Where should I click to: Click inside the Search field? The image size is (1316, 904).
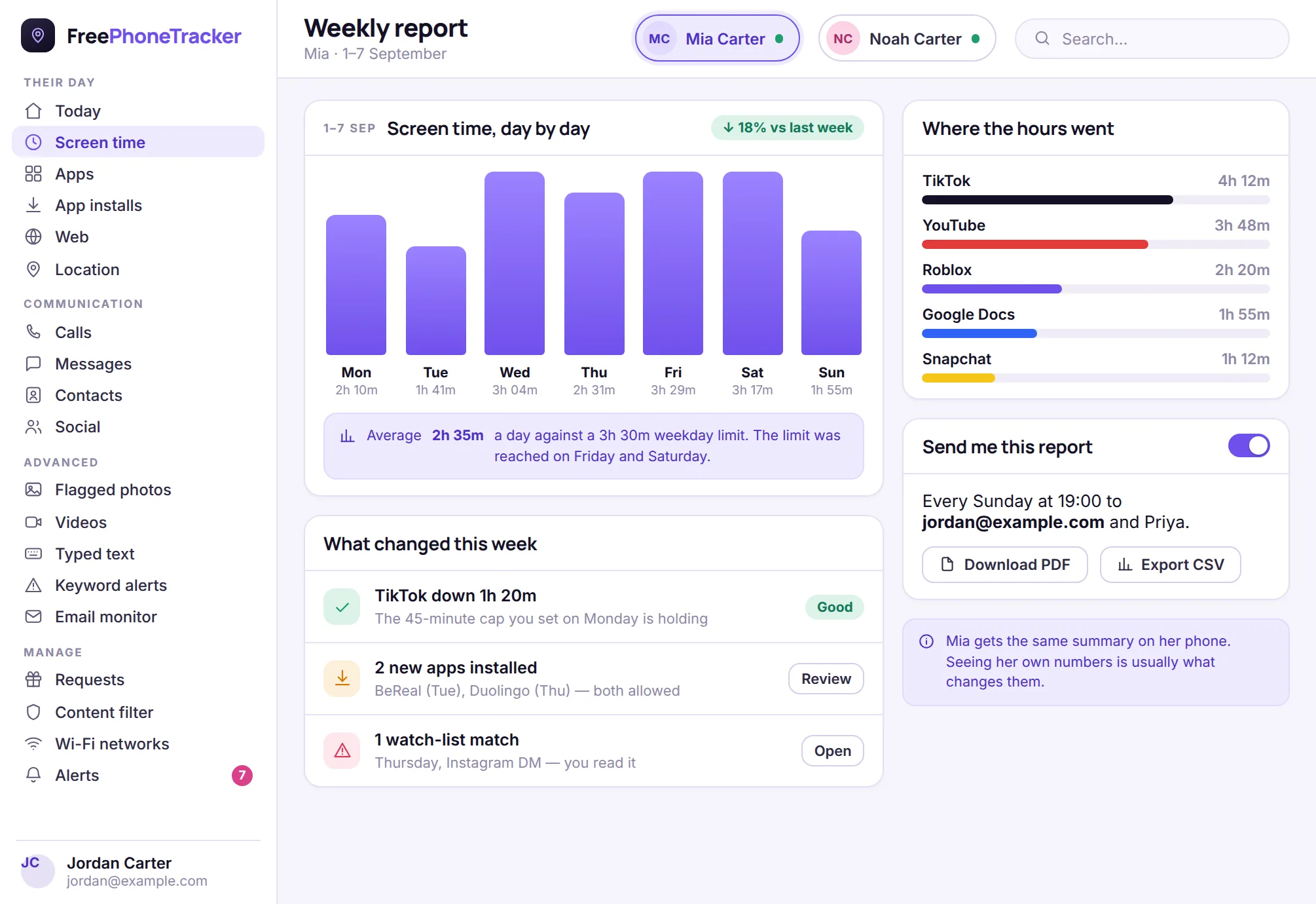coord(1152,39)
